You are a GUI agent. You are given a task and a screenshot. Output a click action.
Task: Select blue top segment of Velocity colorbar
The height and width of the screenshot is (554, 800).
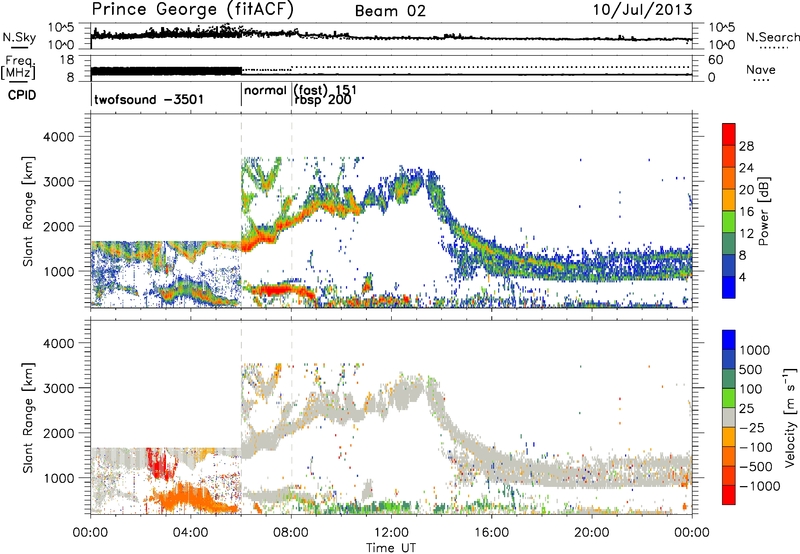click(x=729, y=340)
